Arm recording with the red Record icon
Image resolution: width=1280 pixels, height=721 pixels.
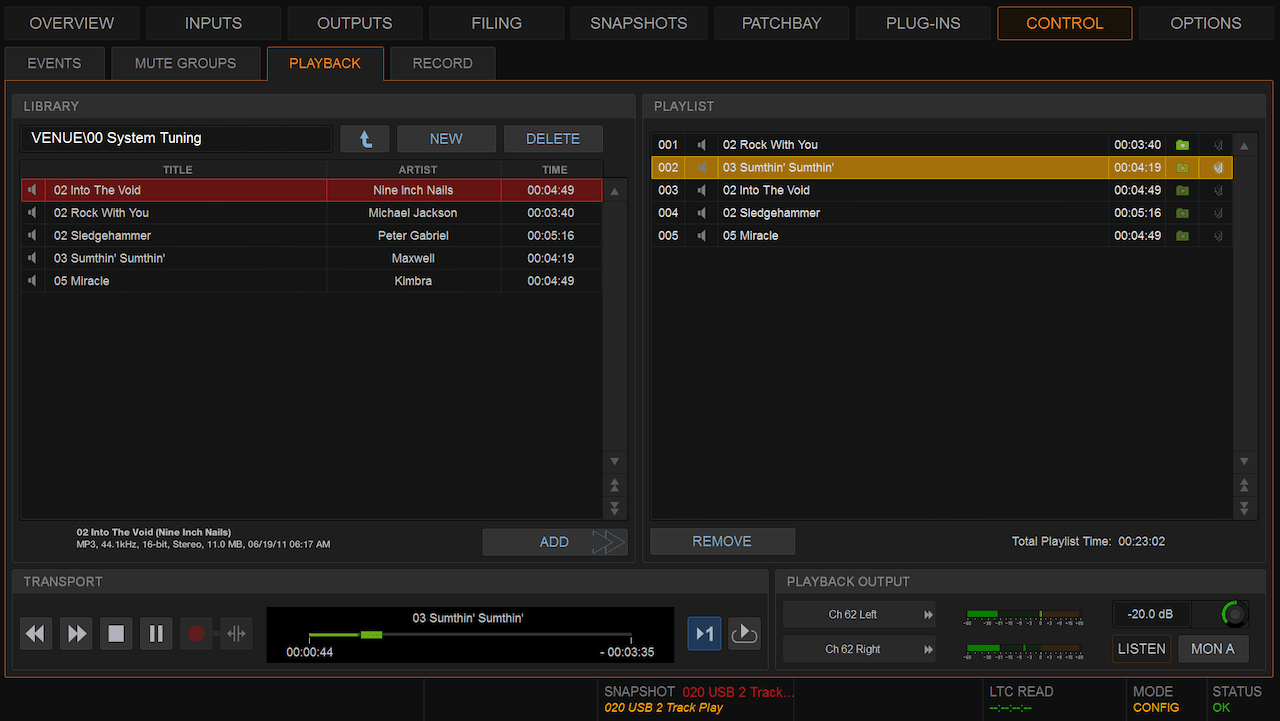tap(196, 633)
